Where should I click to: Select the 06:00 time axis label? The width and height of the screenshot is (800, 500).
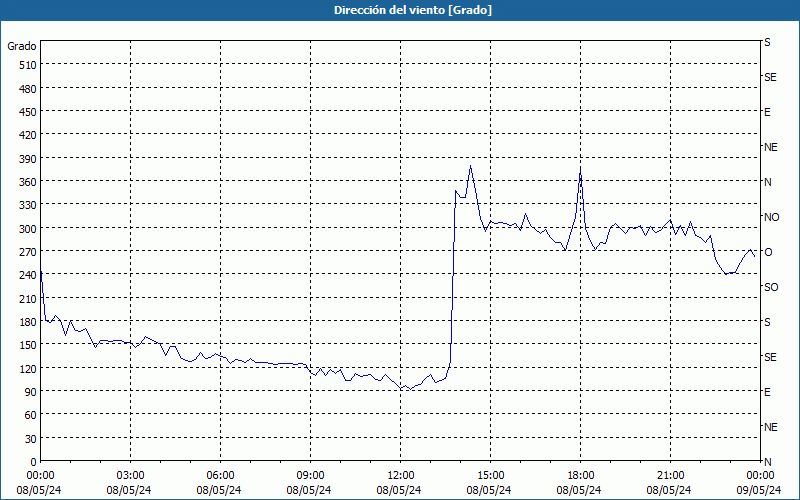coord(221,475)
